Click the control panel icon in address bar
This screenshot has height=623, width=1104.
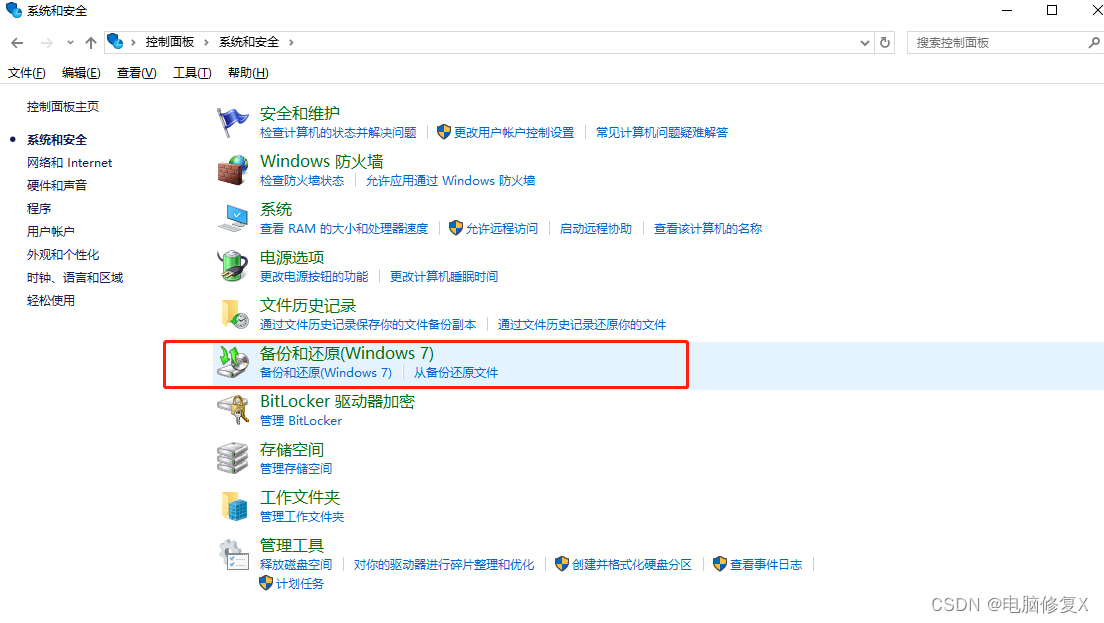click(115, 42)
